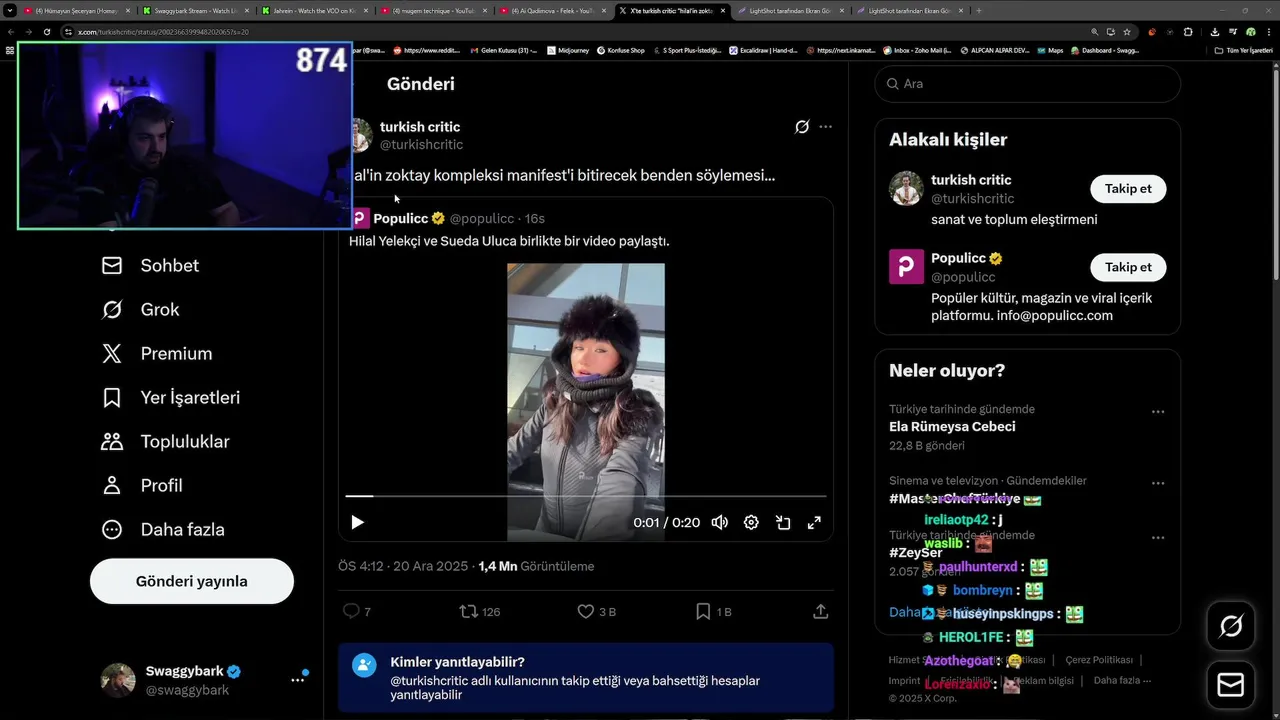The width and height of the screenshot is (1280, 720).
Task: Click the turkish critic author name on post
Action: (420, 127)
